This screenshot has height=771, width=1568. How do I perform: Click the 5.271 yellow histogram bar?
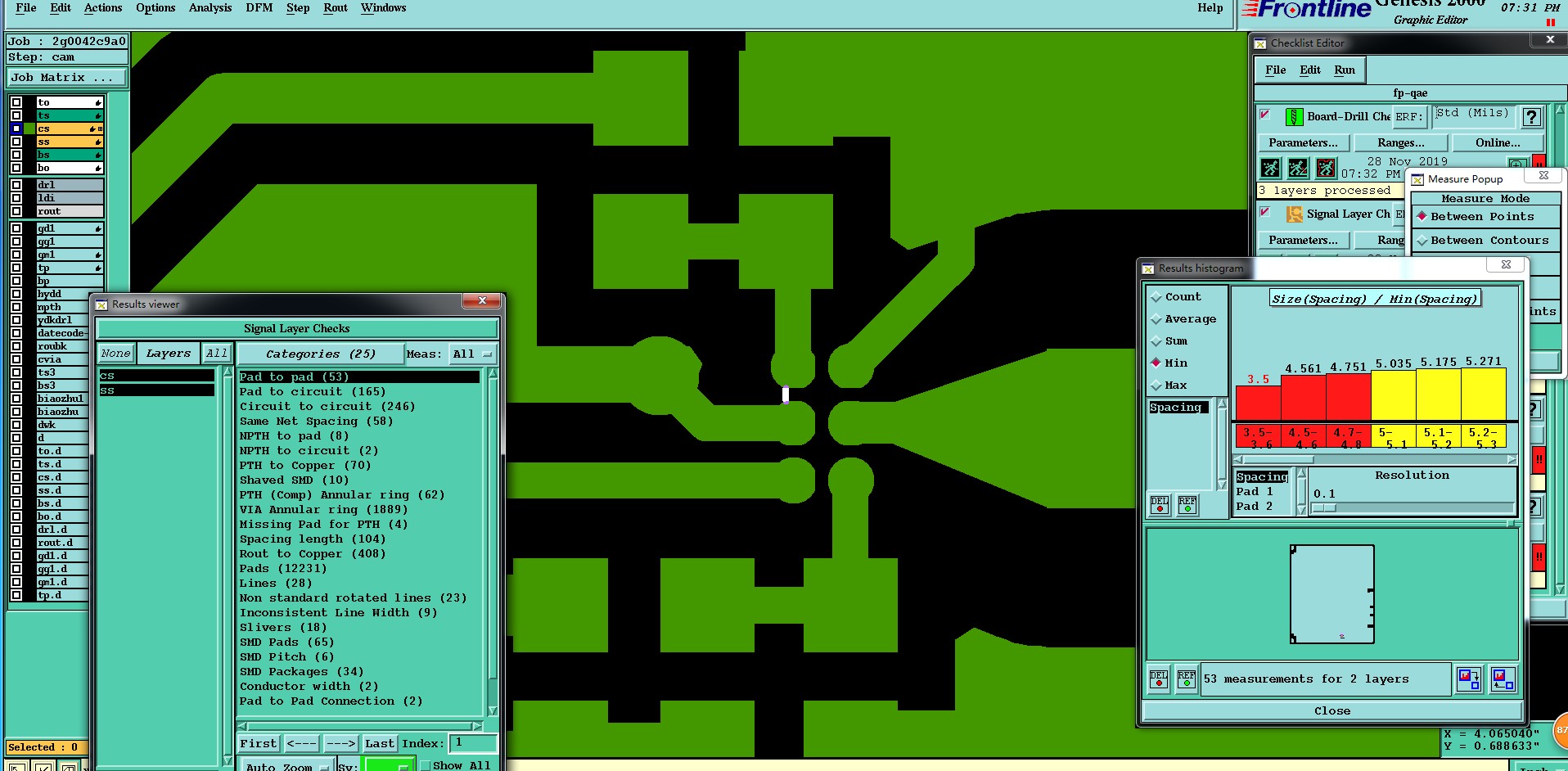[1484, 394]
